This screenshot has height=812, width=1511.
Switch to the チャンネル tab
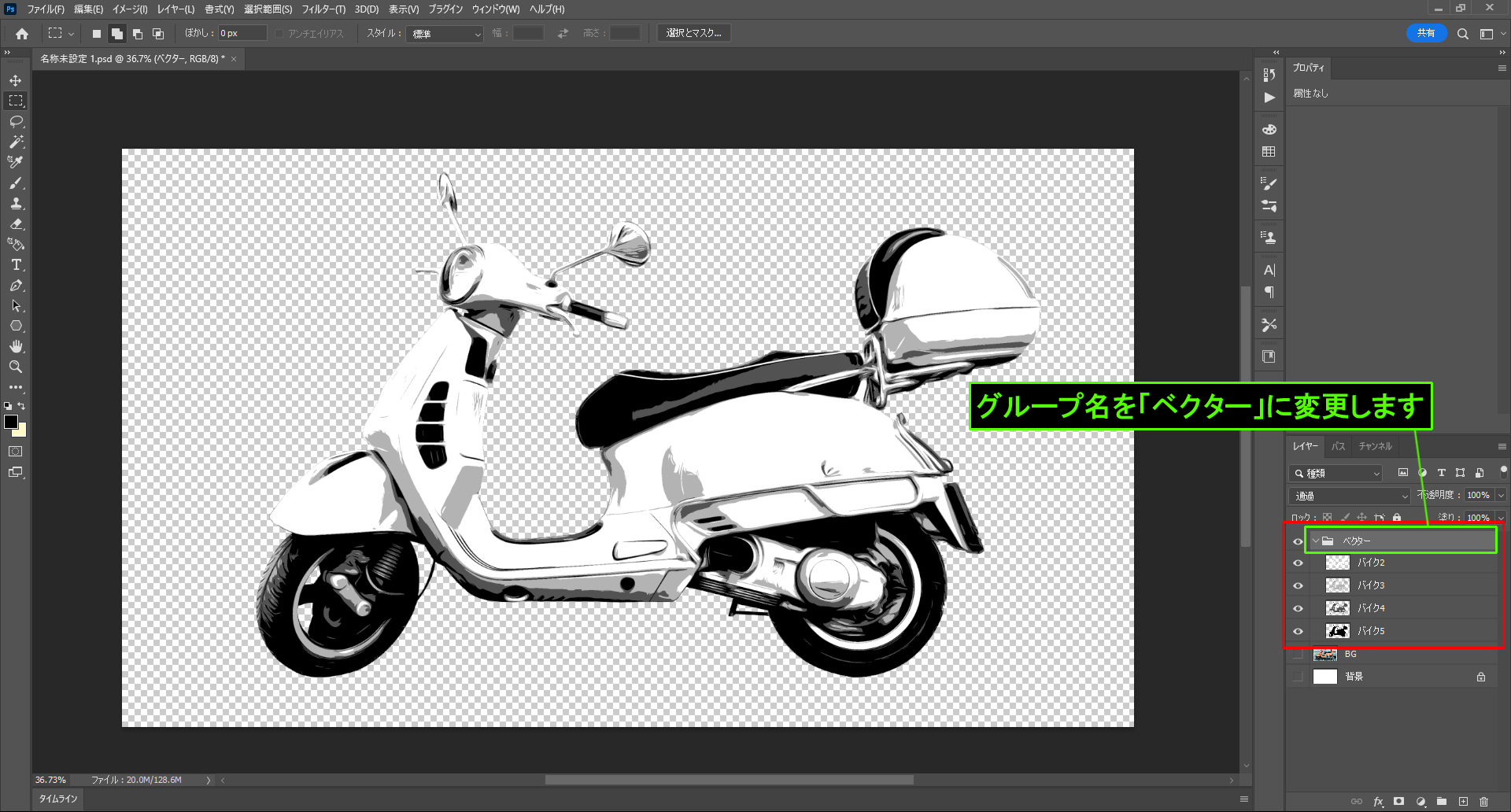1375,446
